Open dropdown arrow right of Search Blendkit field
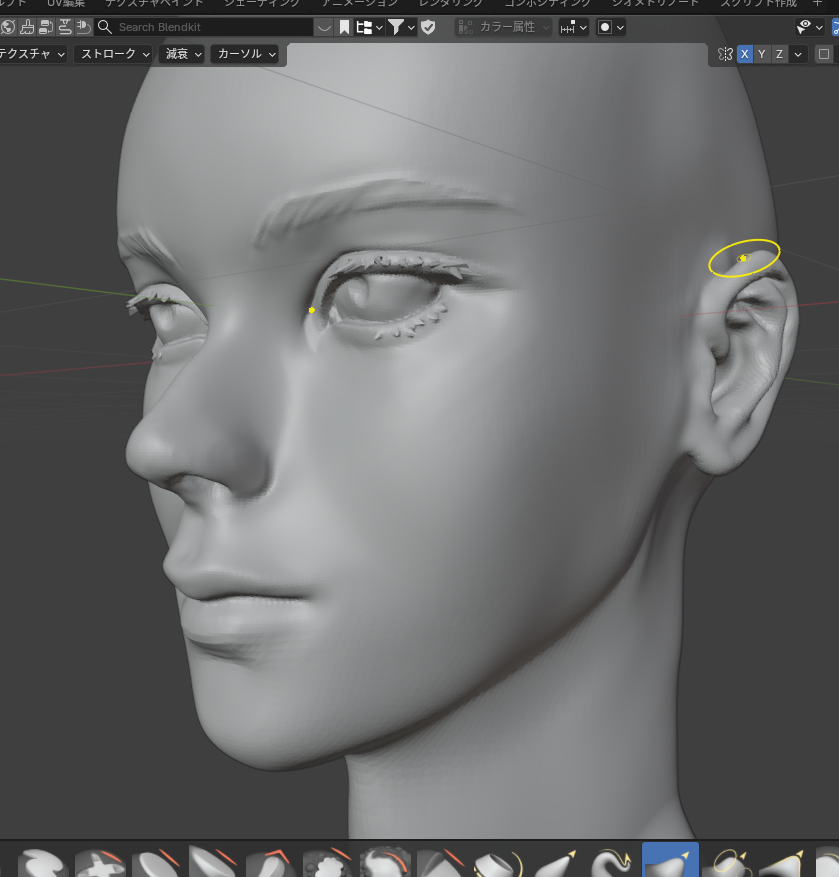 click(324, 27)
